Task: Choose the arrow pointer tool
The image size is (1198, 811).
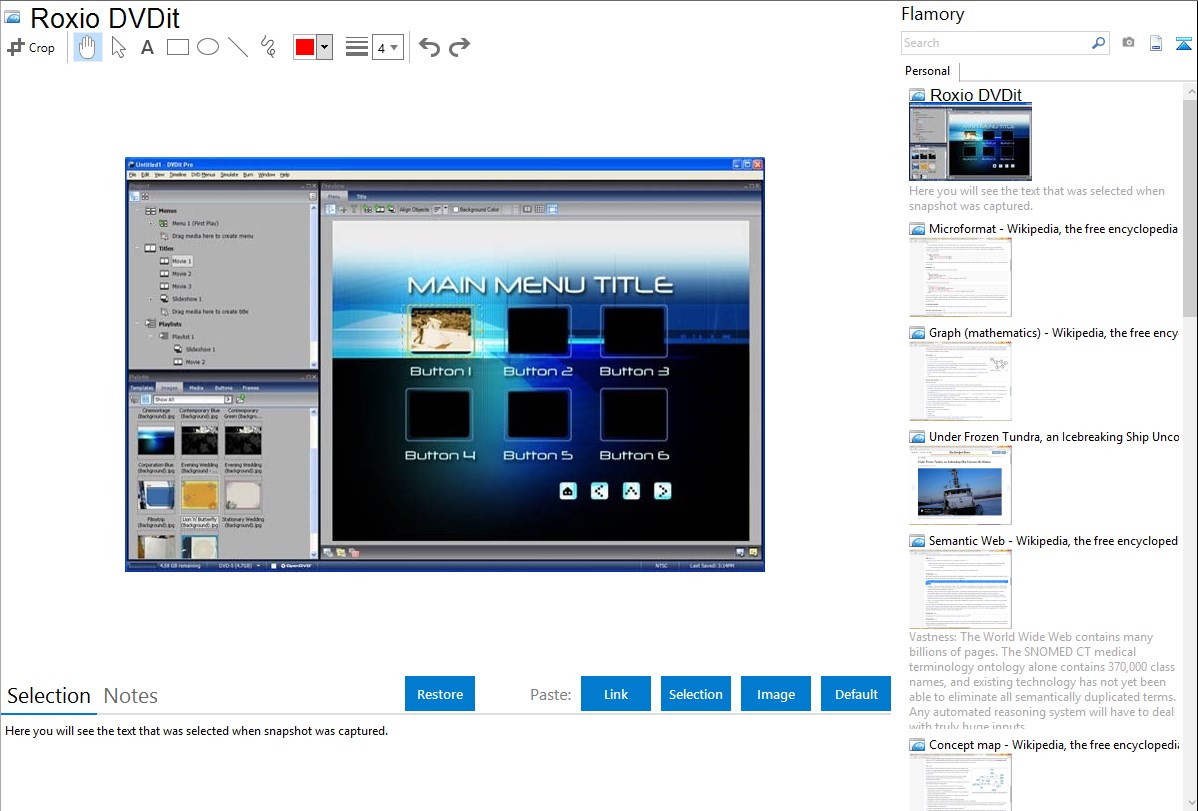Action: point(118,47)
